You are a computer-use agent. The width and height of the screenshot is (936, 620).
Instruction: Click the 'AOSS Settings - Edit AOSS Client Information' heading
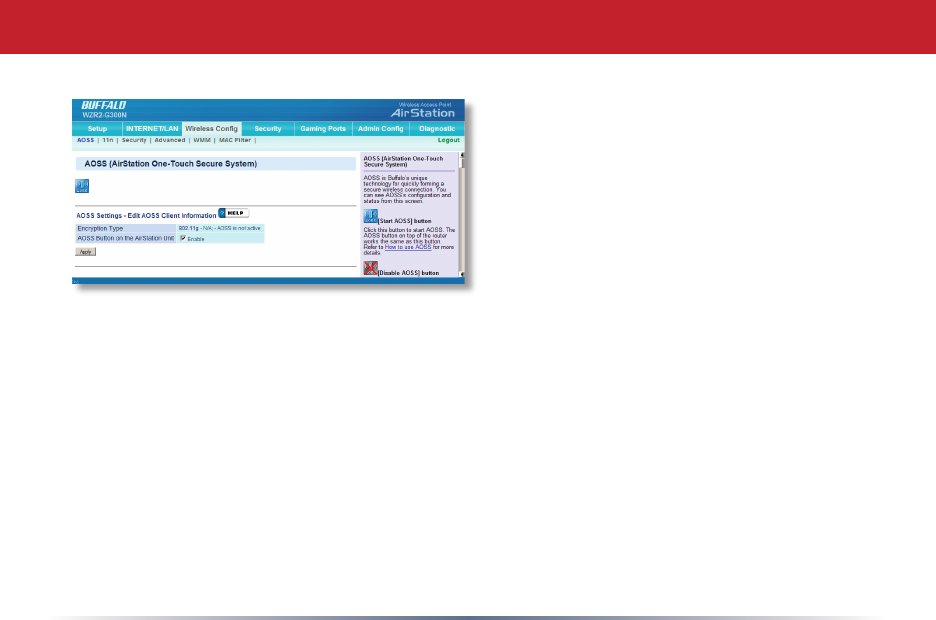click(x=146, y=215)
